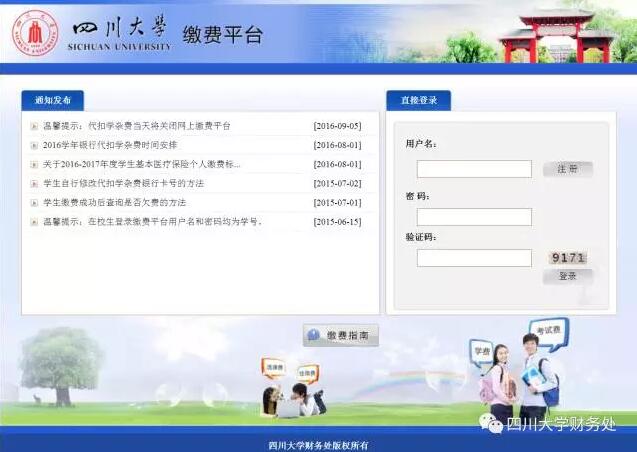Click the 用户名 username input field
The width and height of the screenshot is (637, 452).
click(x=474, y=169)
